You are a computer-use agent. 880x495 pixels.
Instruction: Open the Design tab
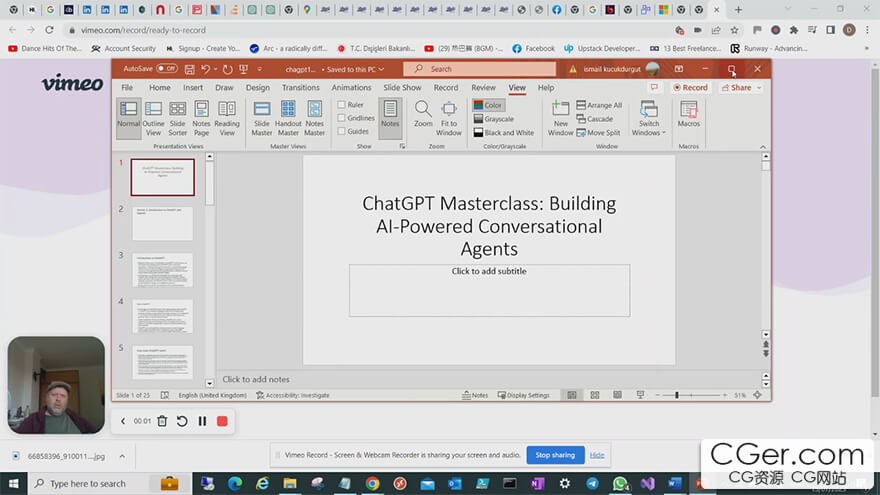coord(258,88)
